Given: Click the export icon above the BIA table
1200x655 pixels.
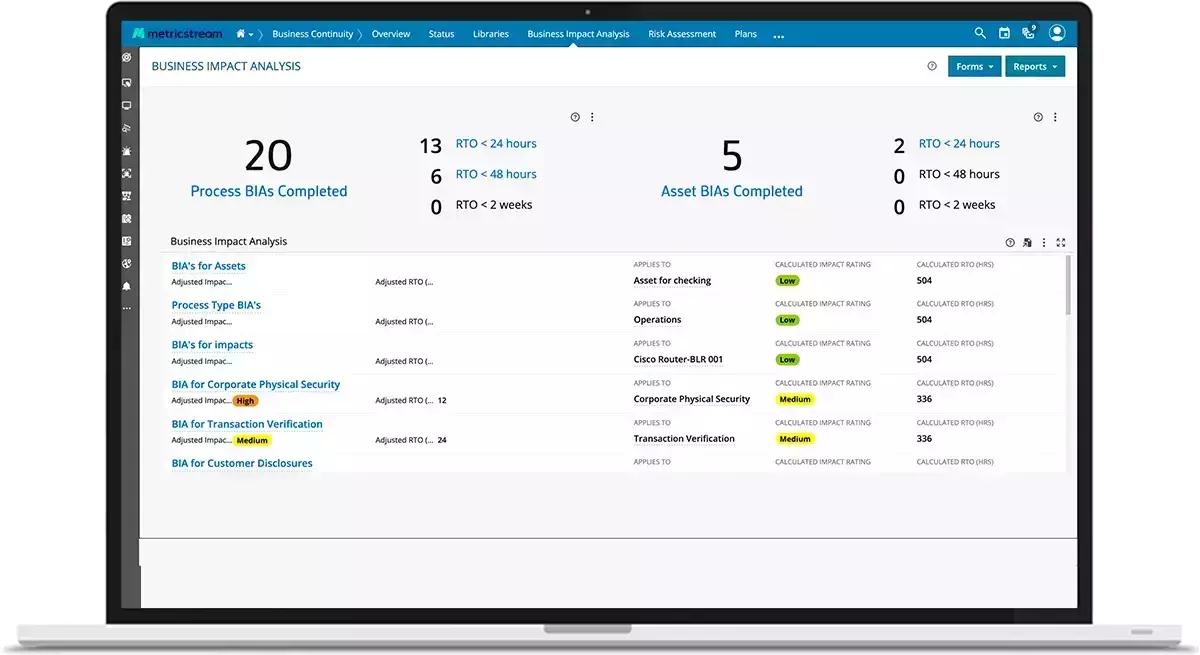Looking at the screenshot, I should [1027, 242].
